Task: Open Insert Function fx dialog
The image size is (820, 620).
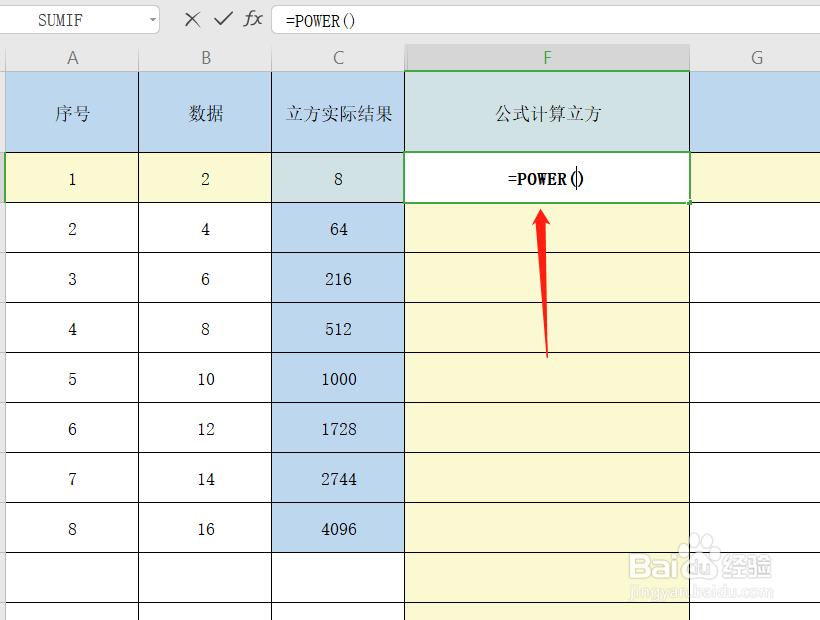Action: point(253,19)
